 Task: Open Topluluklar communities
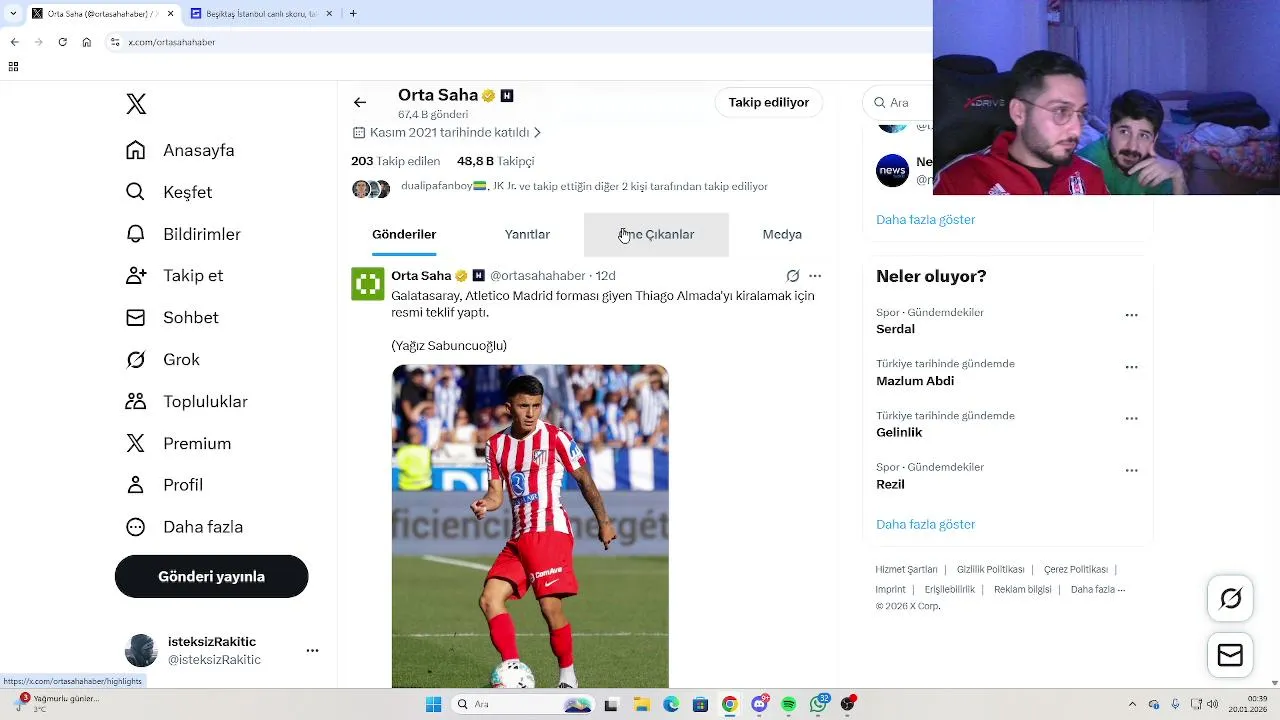pos(186,401)
